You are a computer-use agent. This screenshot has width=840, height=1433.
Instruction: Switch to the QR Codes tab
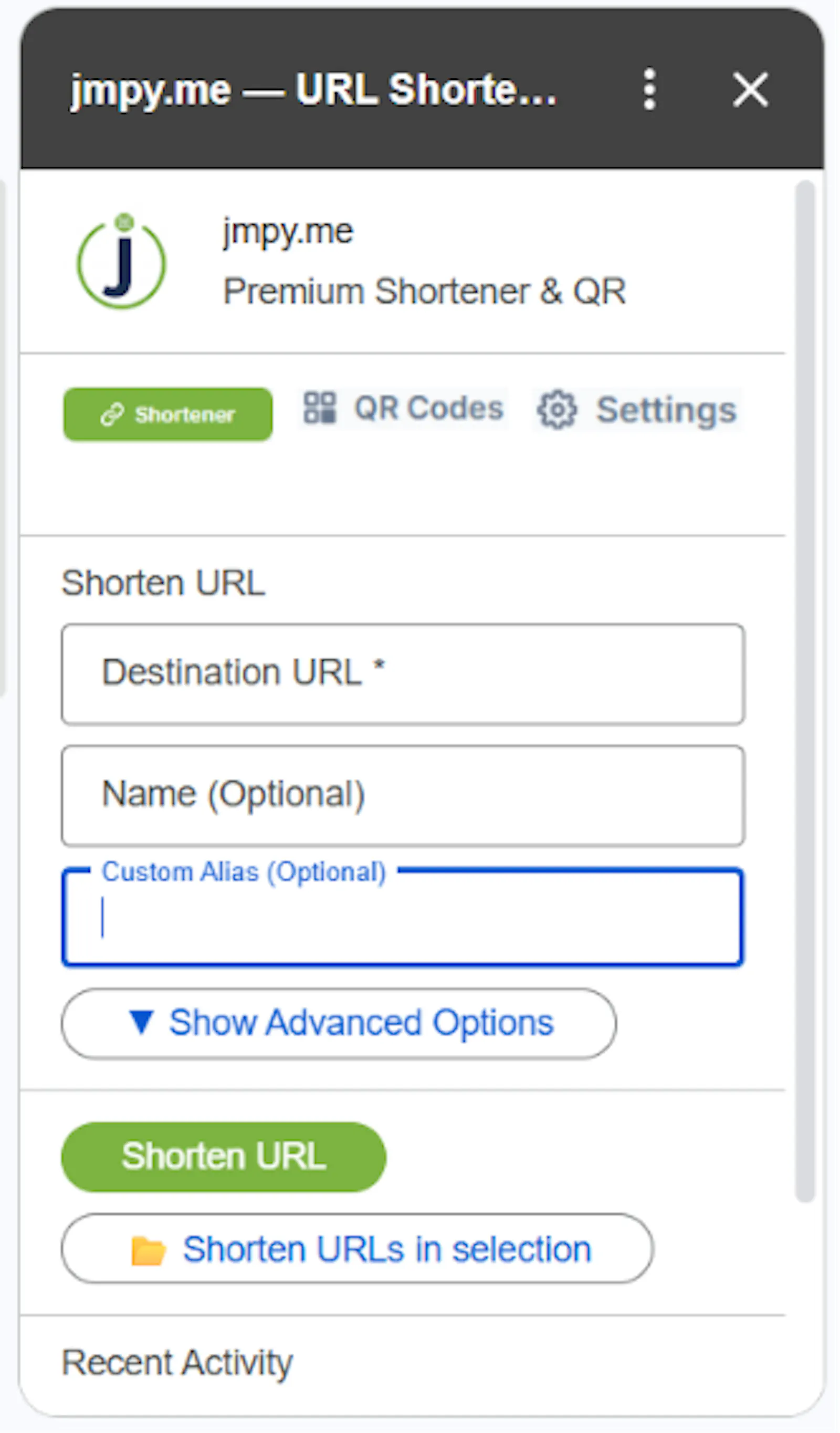pyautogui.click(x=403, y=408)
